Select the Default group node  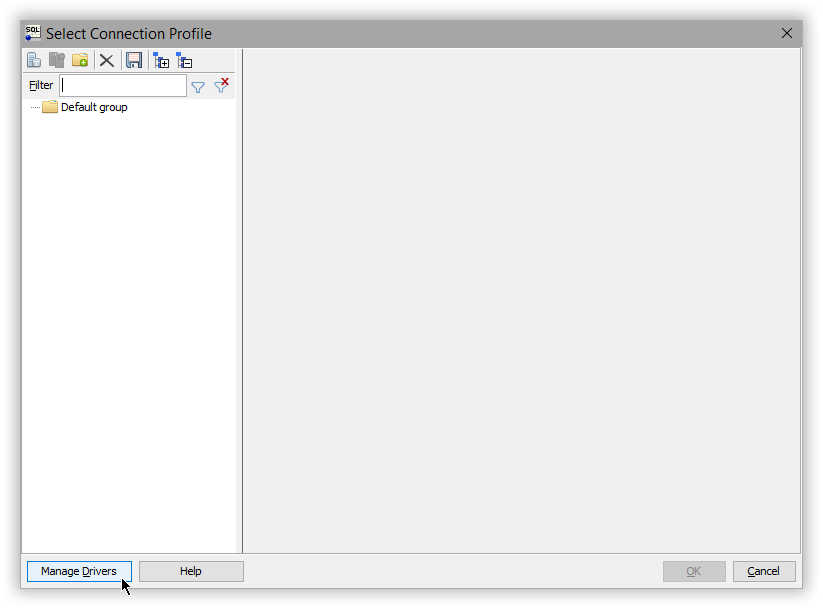pos(93,107)
